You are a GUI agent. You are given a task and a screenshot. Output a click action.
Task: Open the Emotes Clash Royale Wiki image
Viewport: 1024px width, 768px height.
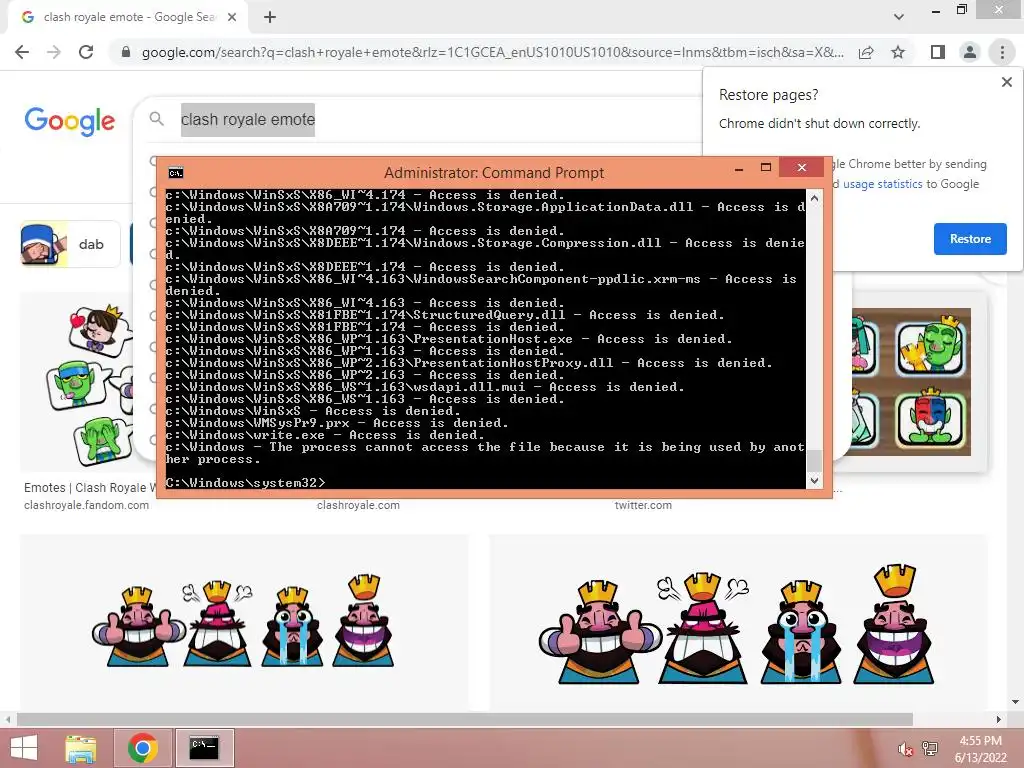point(88,381)
